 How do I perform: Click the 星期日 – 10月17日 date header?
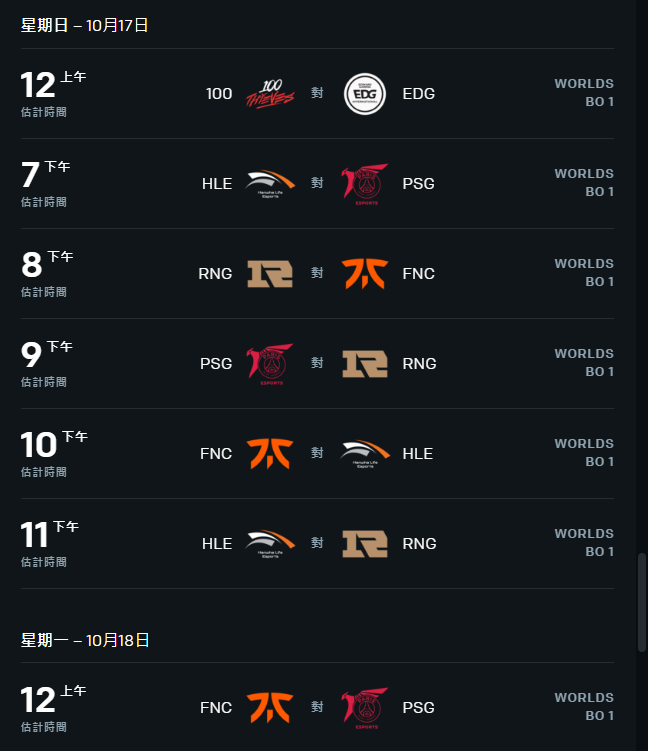tap(84, 25)
